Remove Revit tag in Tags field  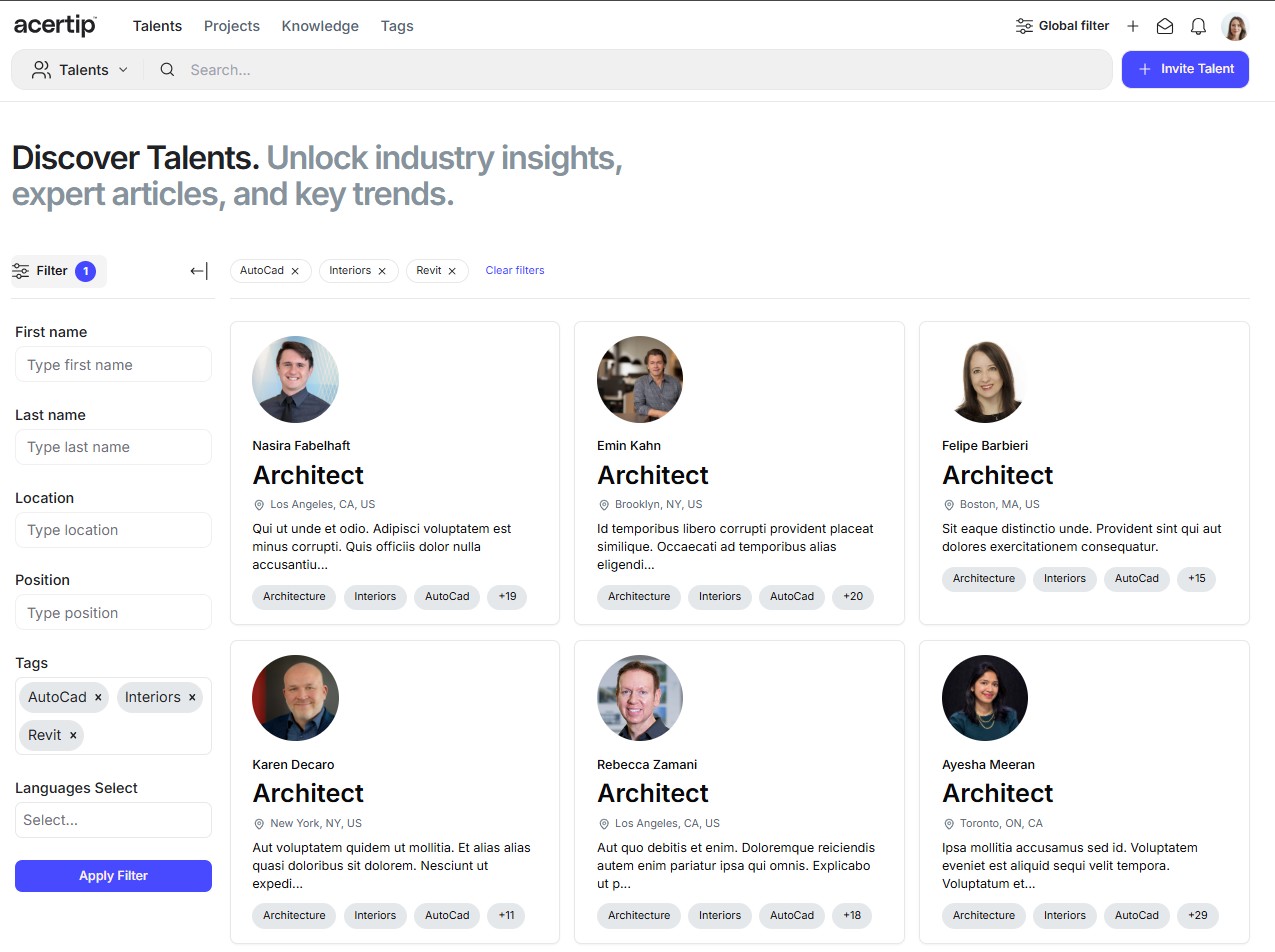click(73, 735)
